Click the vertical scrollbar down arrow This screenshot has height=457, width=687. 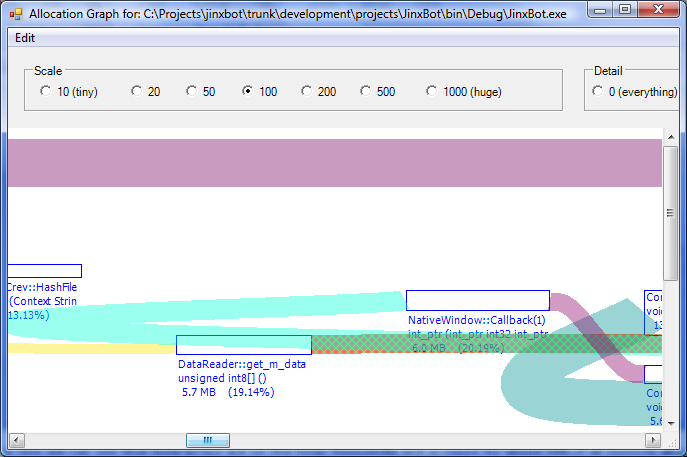[x=671, y=423]
